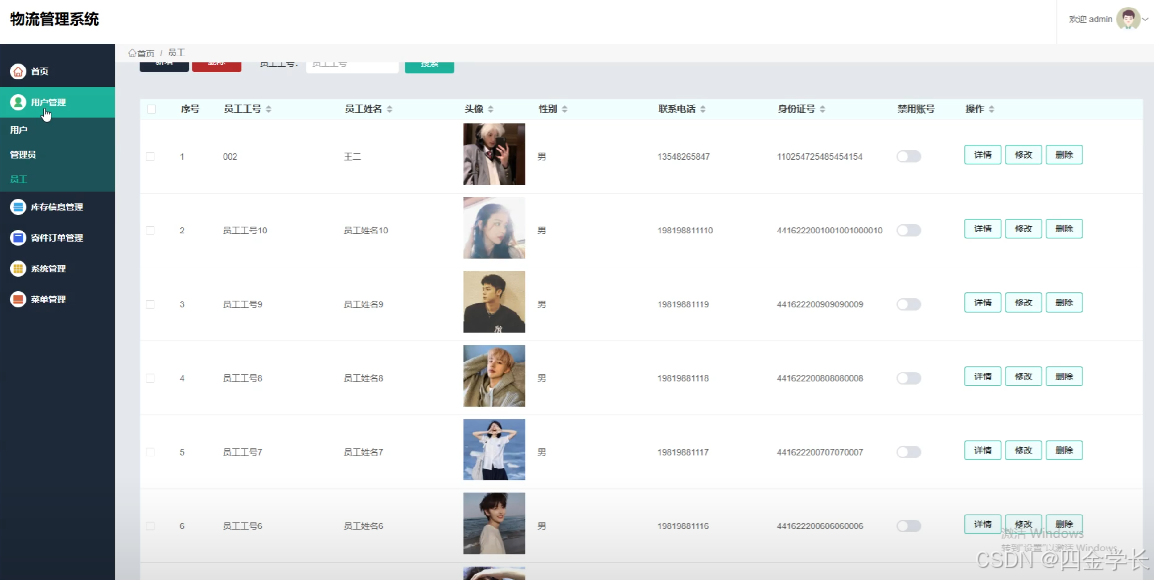Viewport: 1154px width, 580px height.
Task: Collapse the 用户管理 sidebar menu
Action: tap(57, 102)
